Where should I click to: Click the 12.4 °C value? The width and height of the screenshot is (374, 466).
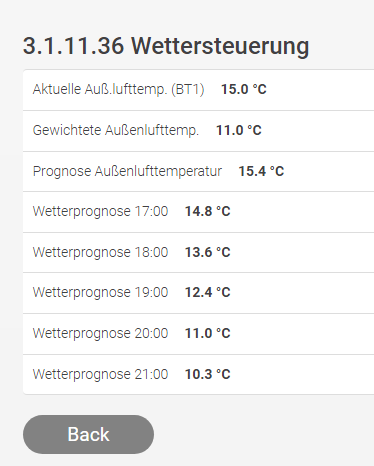[x=208, y=292]
